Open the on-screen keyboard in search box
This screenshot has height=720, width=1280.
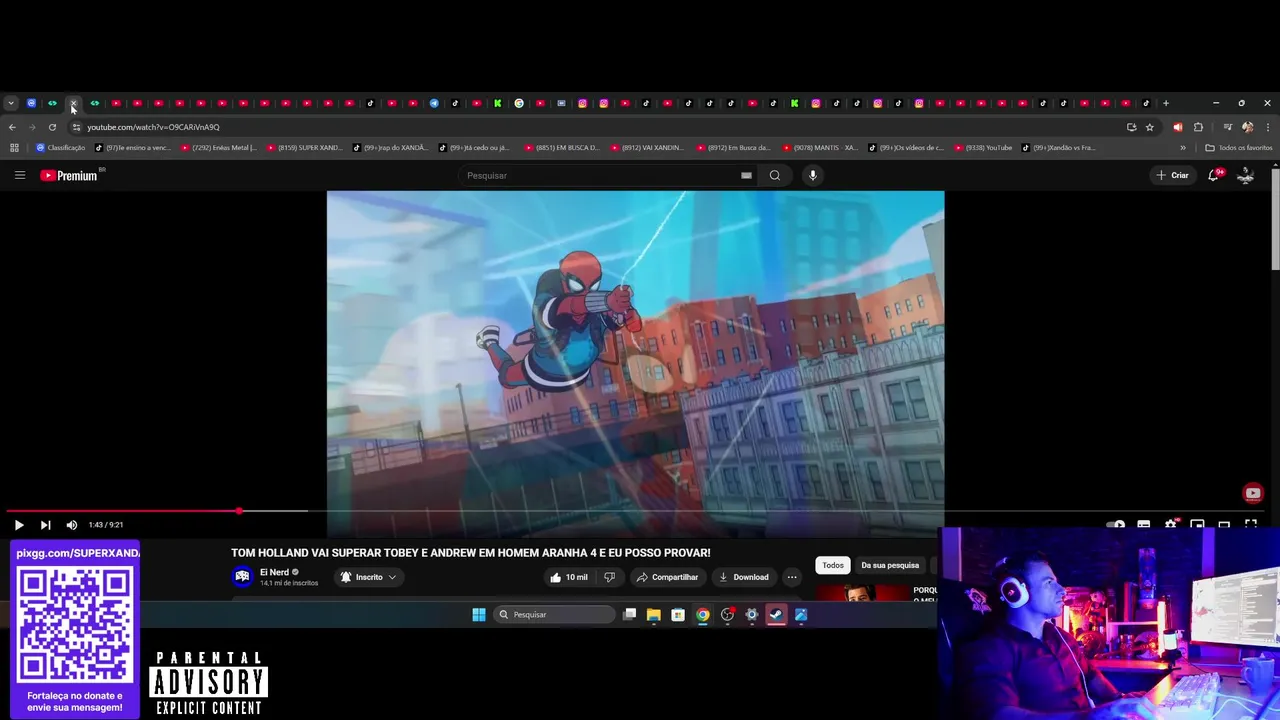746,175
